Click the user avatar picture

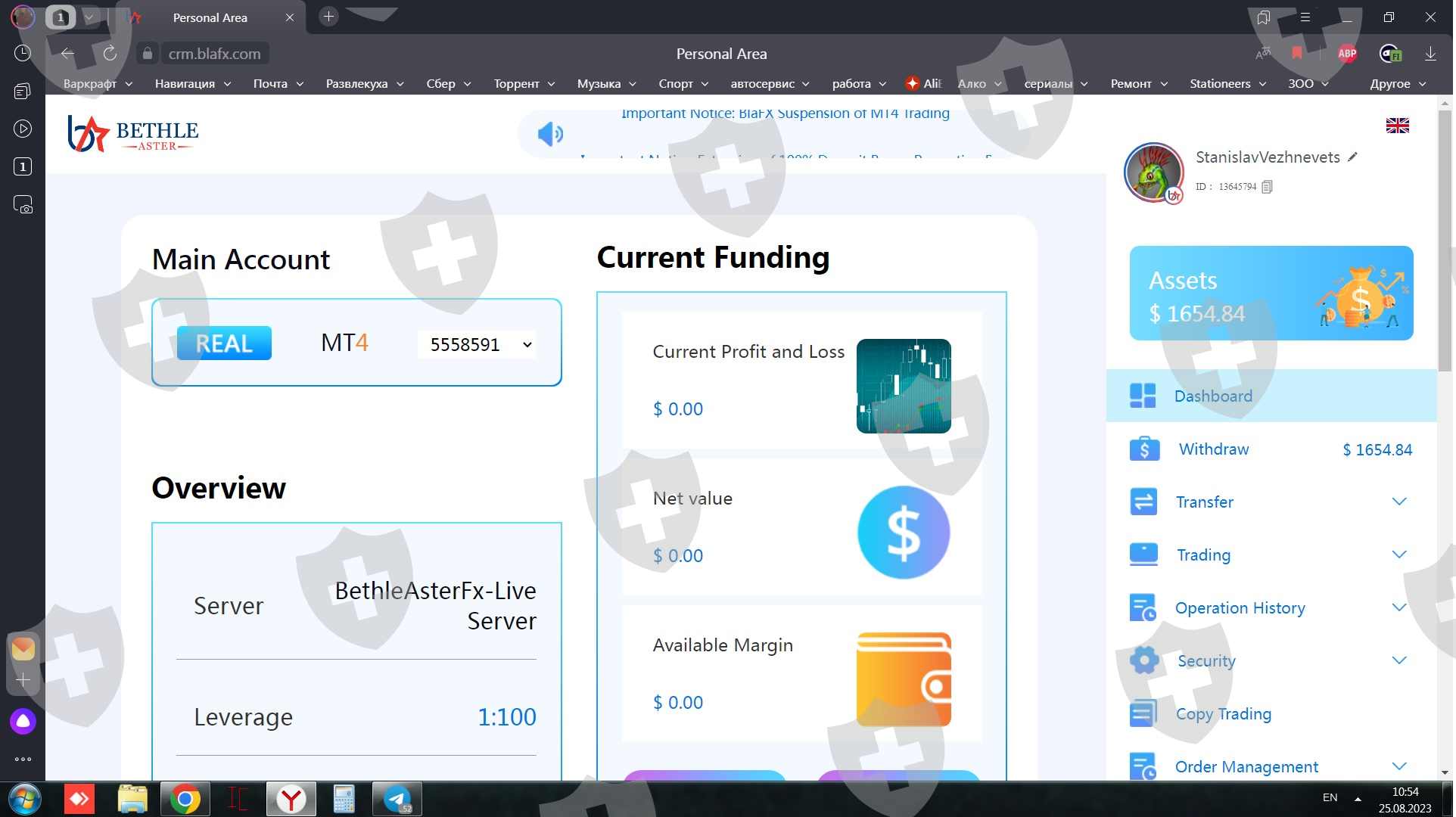[1153, 172]
